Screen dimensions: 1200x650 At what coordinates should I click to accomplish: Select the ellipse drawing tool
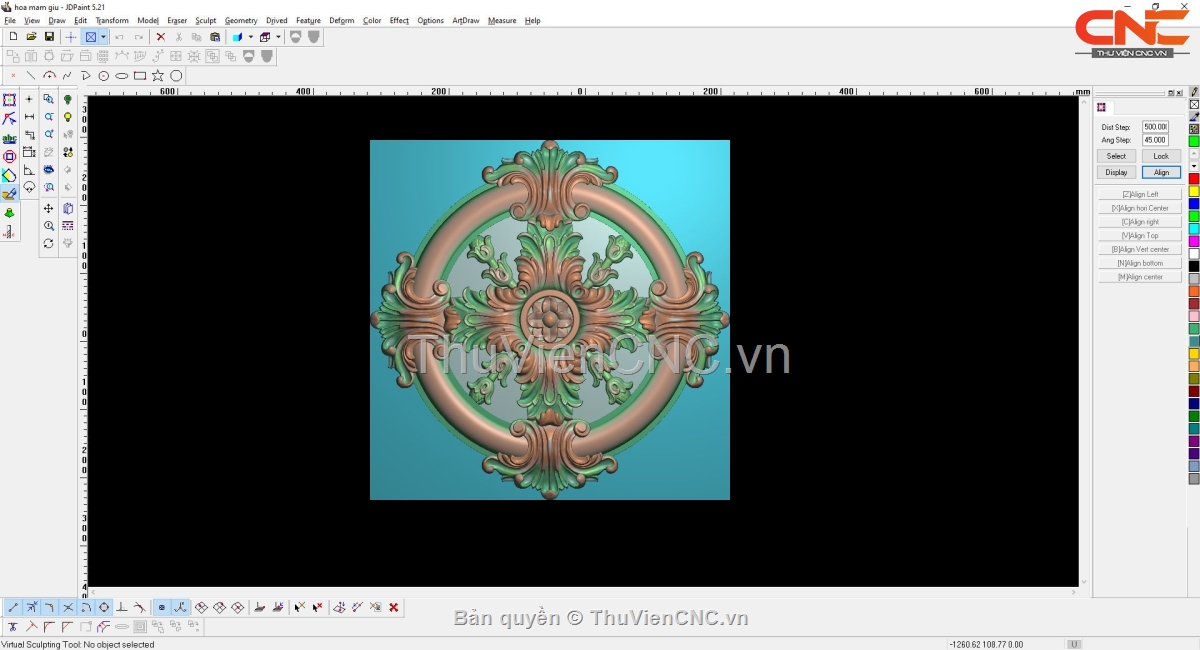click(122, 76)
